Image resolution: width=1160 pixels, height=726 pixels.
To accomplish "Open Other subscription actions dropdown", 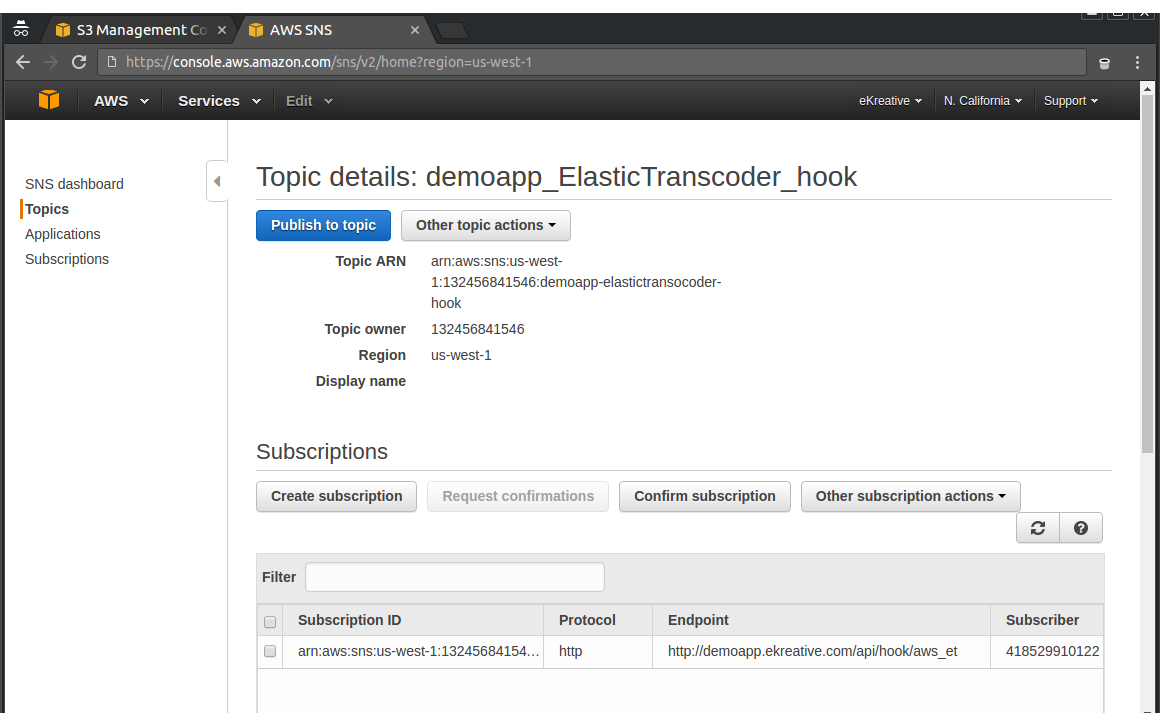I will click(910, 496).
